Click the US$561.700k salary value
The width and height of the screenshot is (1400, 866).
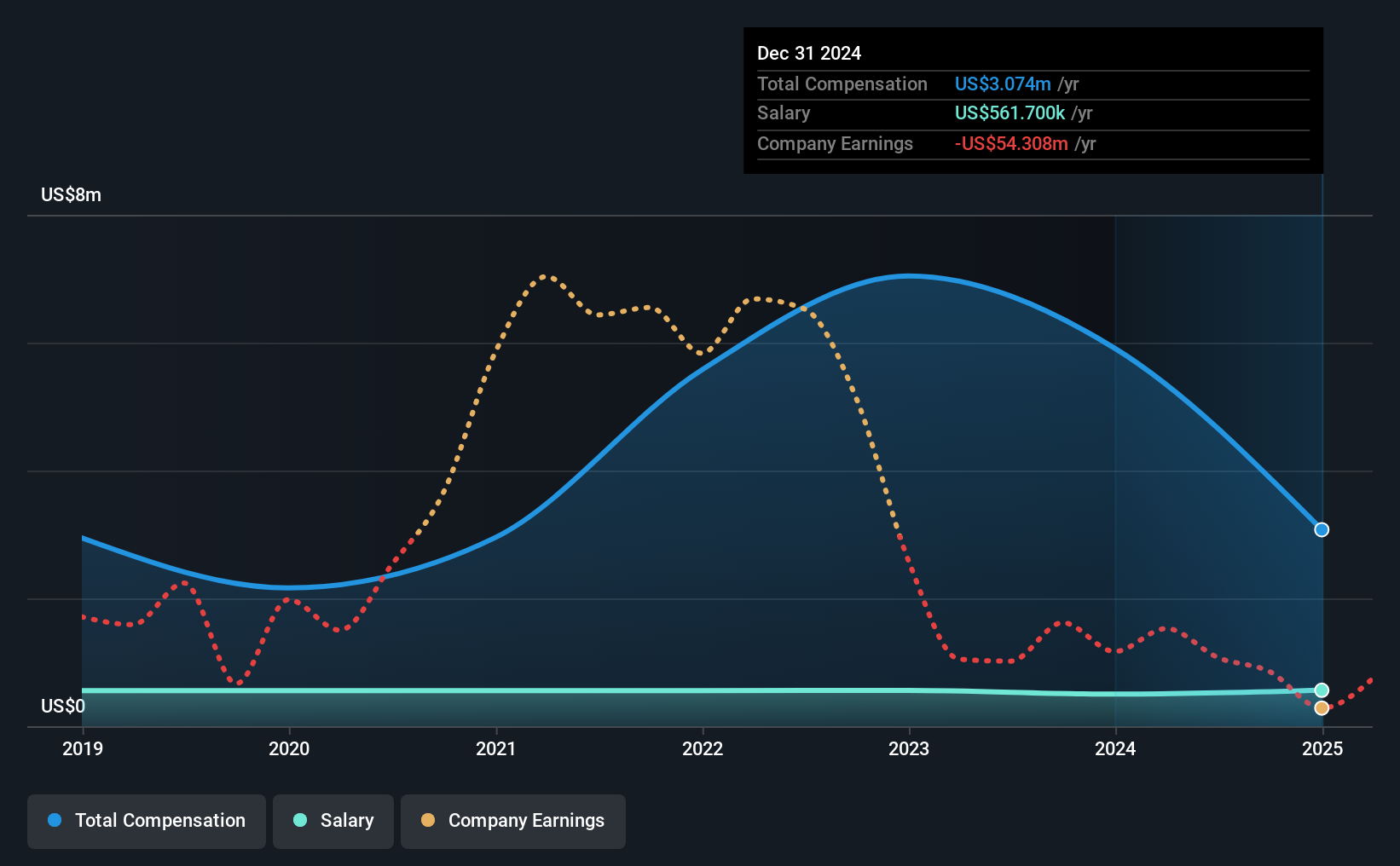click(x=1010, y=113)
